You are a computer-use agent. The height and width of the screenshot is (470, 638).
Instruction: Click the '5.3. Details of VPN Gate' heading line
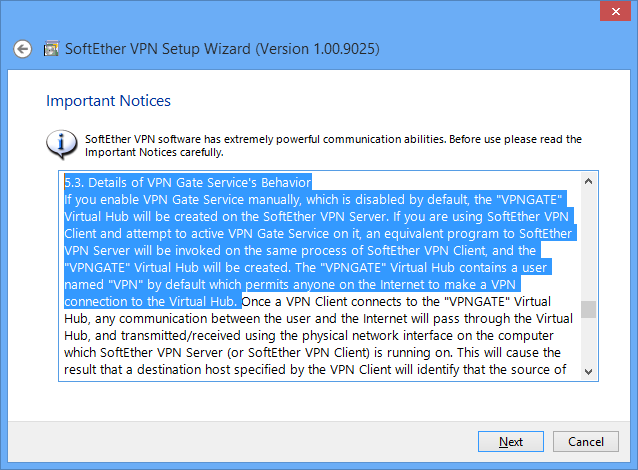click(x=188, y=182)
